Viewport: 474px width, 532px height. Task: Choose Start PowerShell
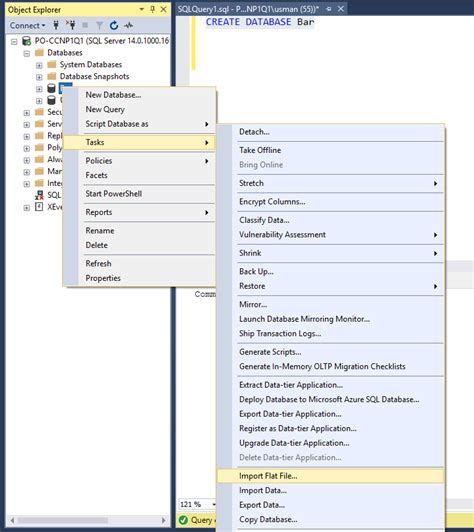point(139,194)
